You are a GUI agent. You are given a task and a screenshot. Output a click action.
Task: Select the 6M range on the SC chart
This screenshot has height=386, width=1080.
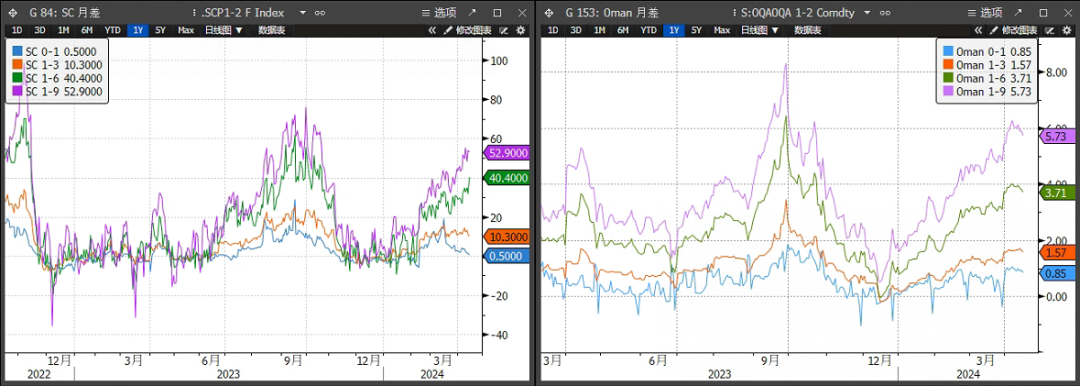[x=87, y=30]
